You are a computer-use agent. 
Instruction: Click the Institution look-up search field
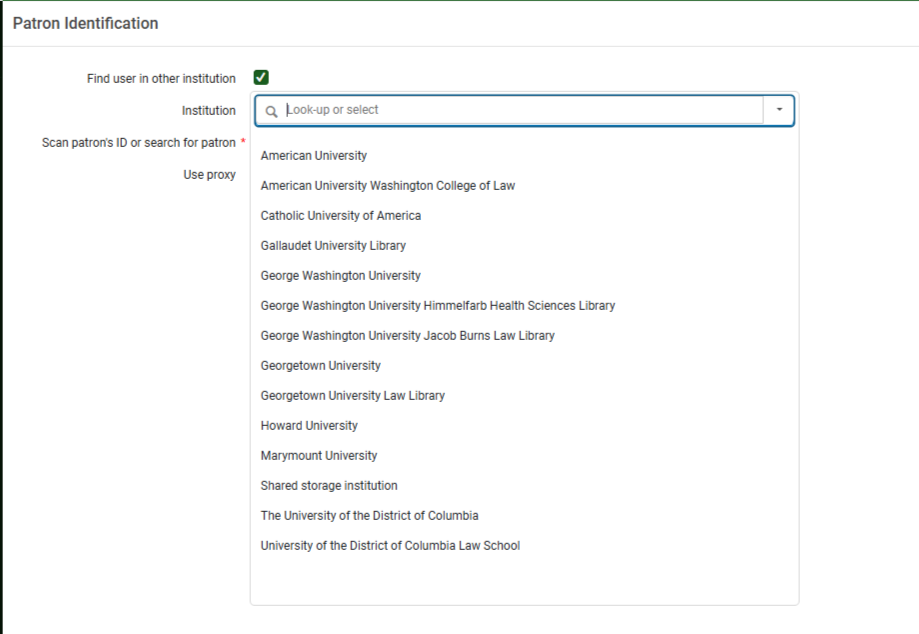520,110
